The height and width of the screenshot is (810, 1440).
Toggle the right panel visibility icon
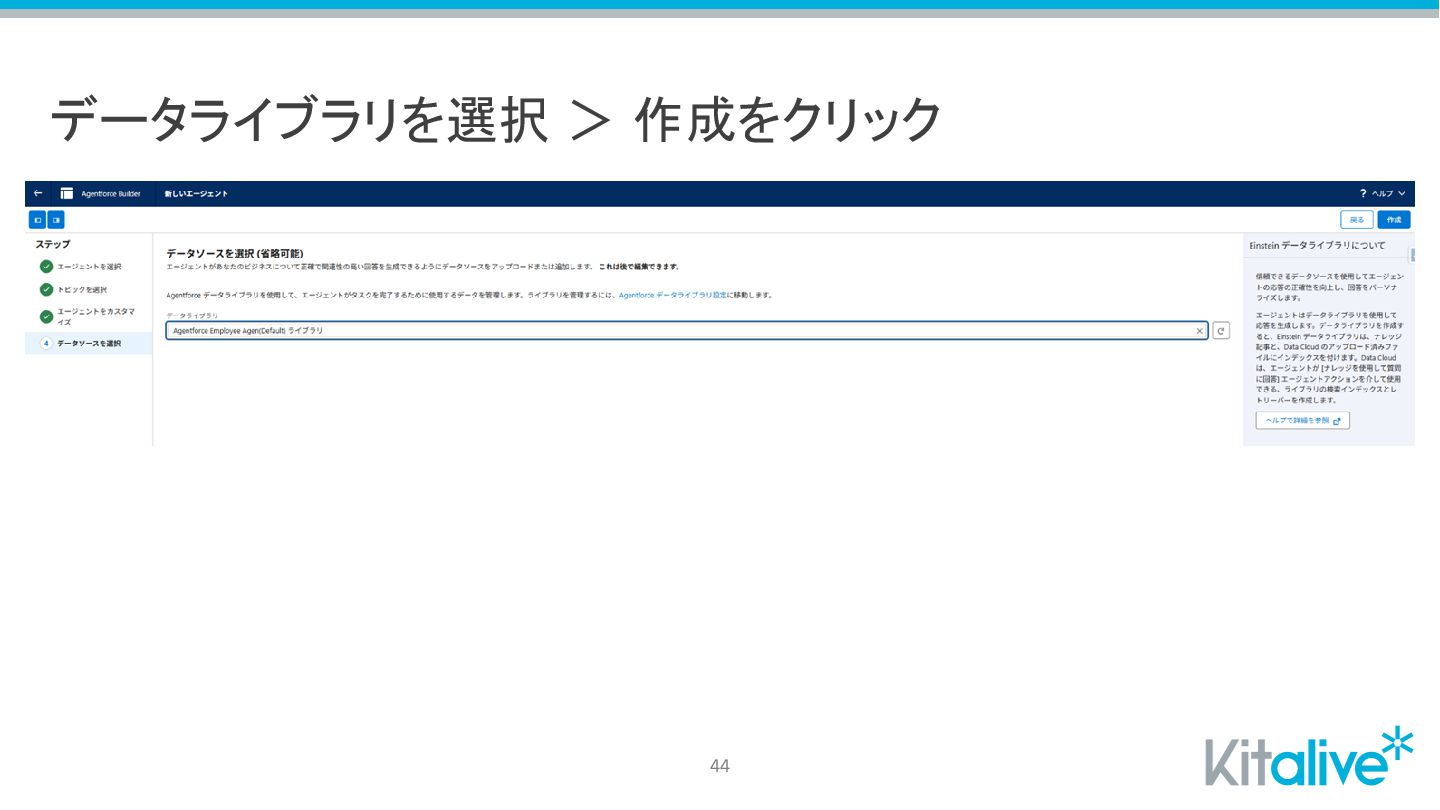click(x=56, y=220)
